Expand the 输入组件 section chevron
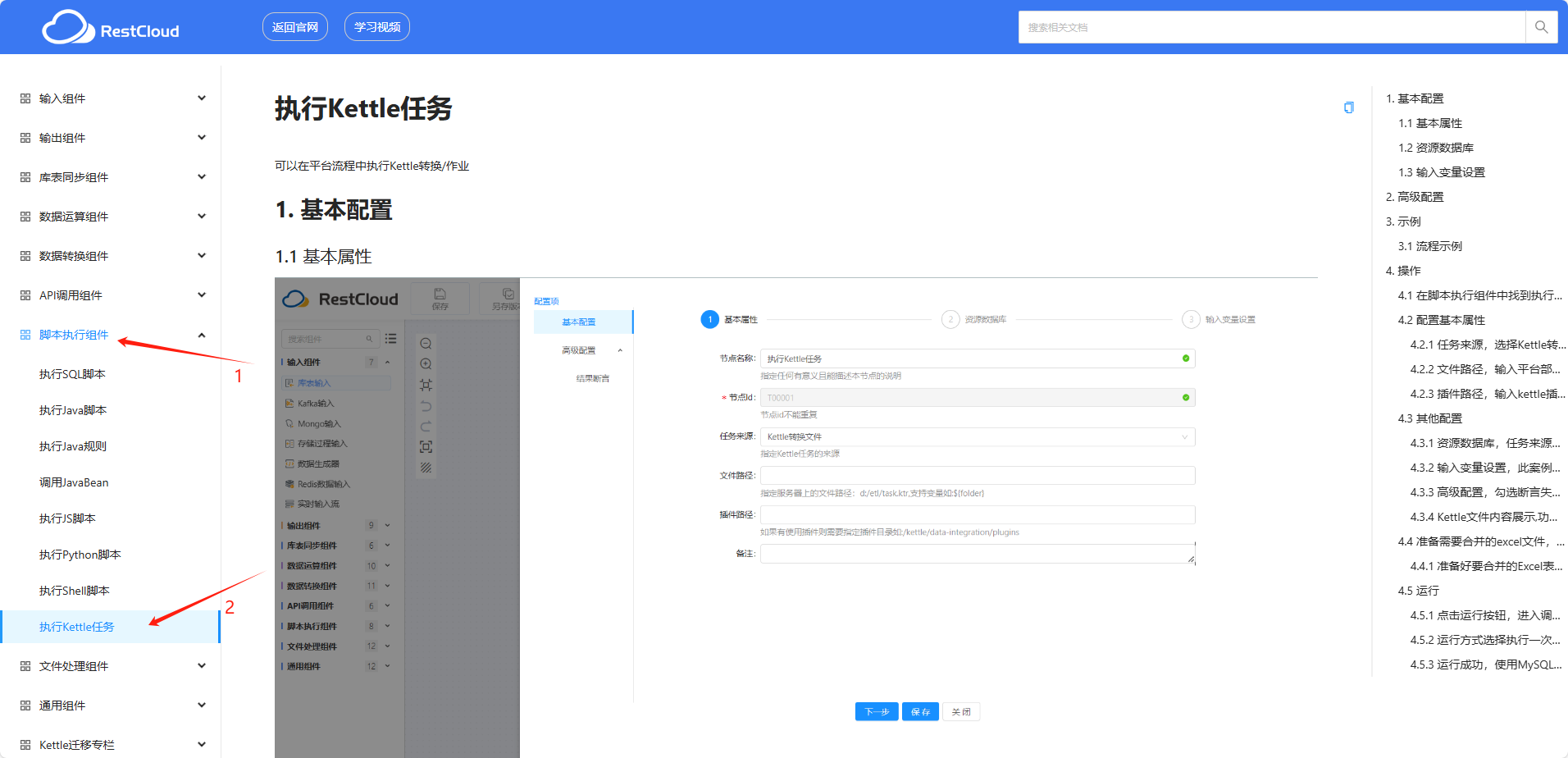 (202, 98)
